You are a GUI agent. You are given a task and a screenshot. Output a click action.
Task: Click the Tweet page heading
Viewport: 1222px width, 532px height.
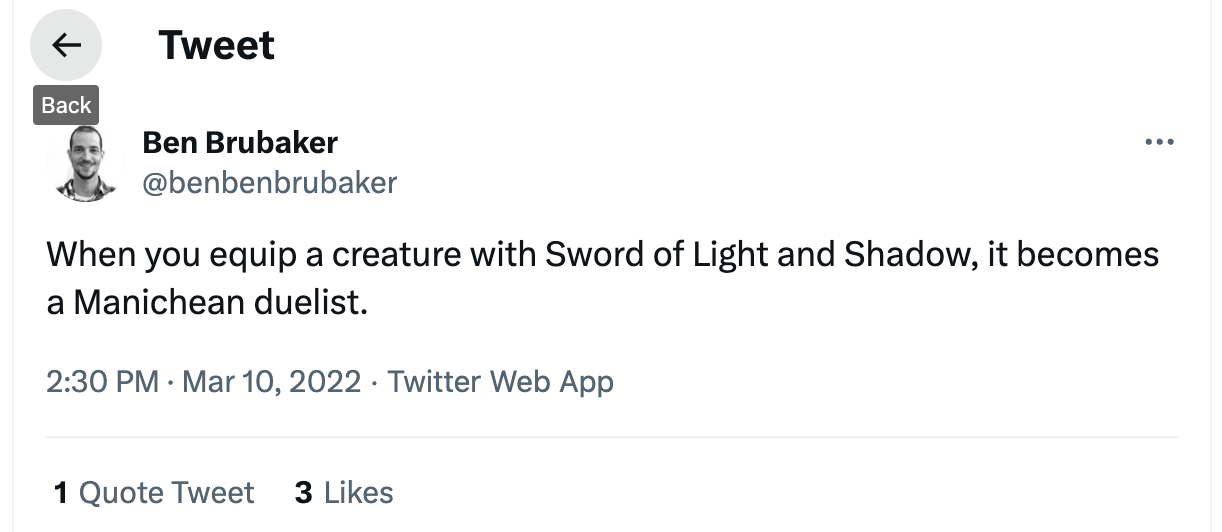[216, 45]
